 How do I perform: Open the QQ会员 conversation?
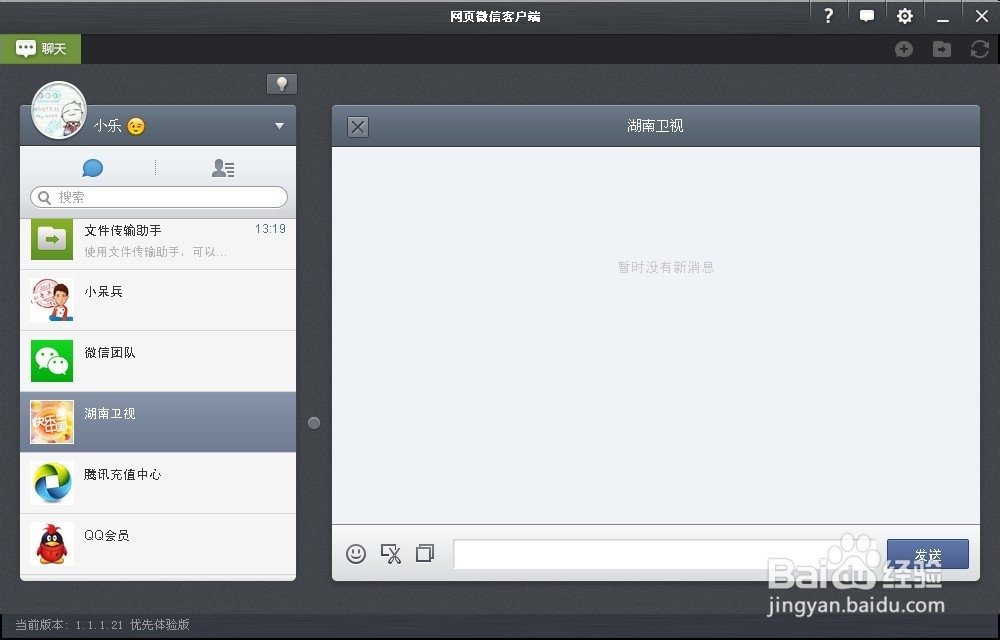click(x=158, y=544)
